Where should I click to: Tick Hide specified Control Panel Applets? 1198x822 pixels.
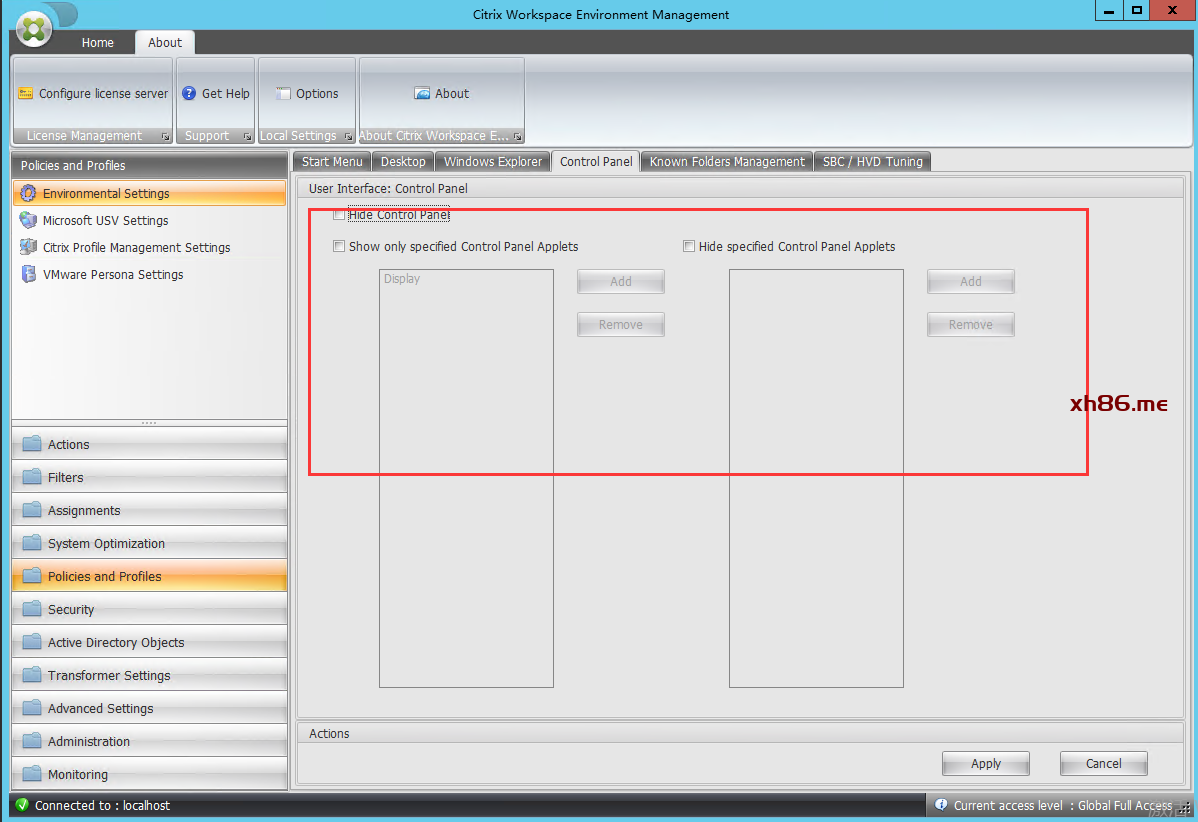[689, 247]
